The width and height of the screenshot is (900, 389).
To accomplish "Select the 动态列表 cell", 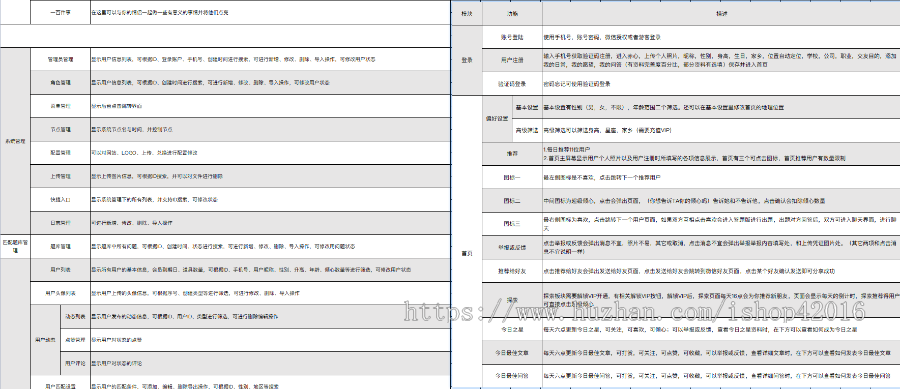I will coord(75,317).
